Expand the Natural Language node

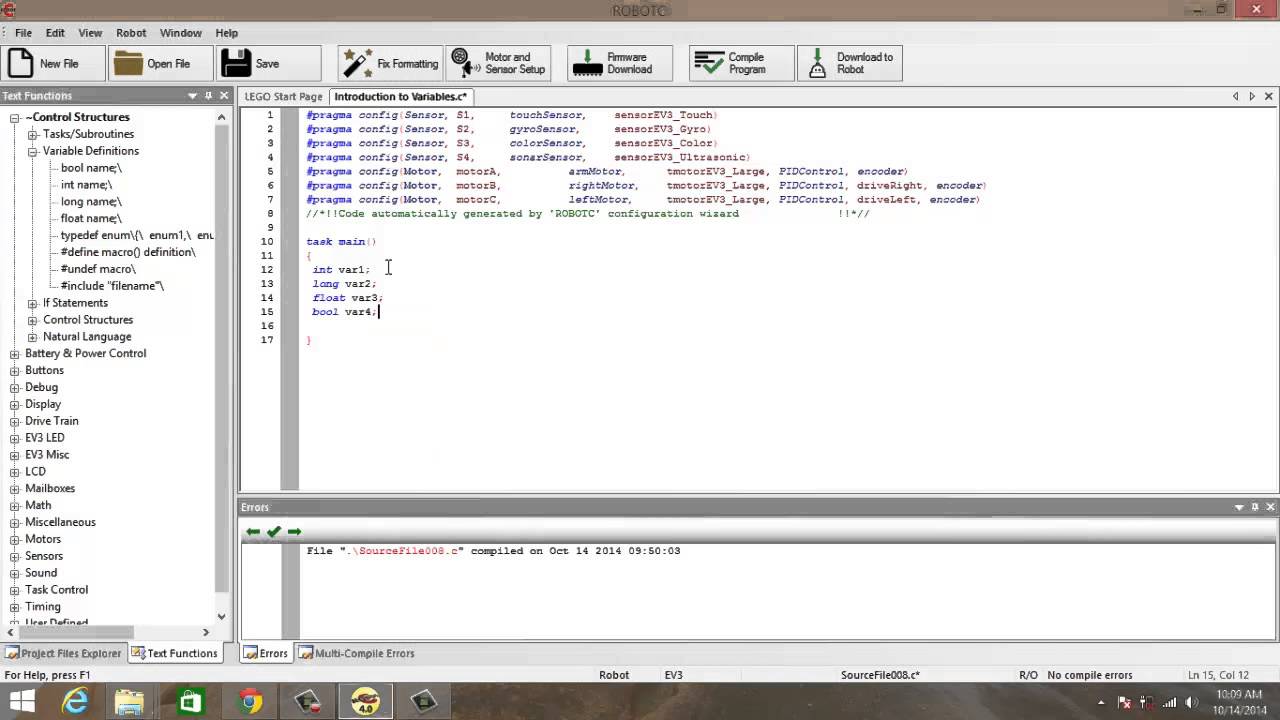32,337
